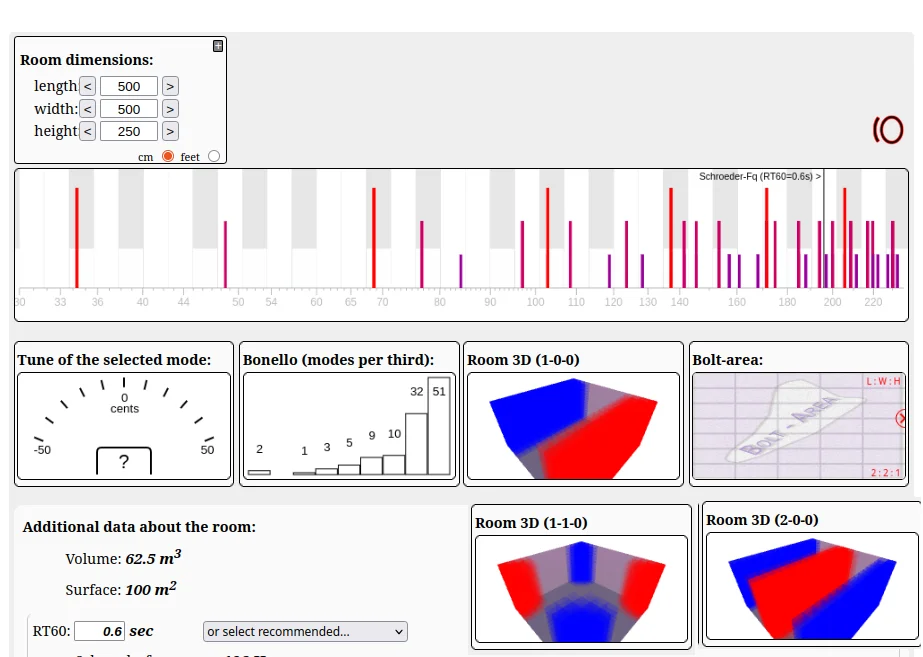Click the RT60 seconds input field
Viewport: 923px width, 657px height.
point(99,631)
